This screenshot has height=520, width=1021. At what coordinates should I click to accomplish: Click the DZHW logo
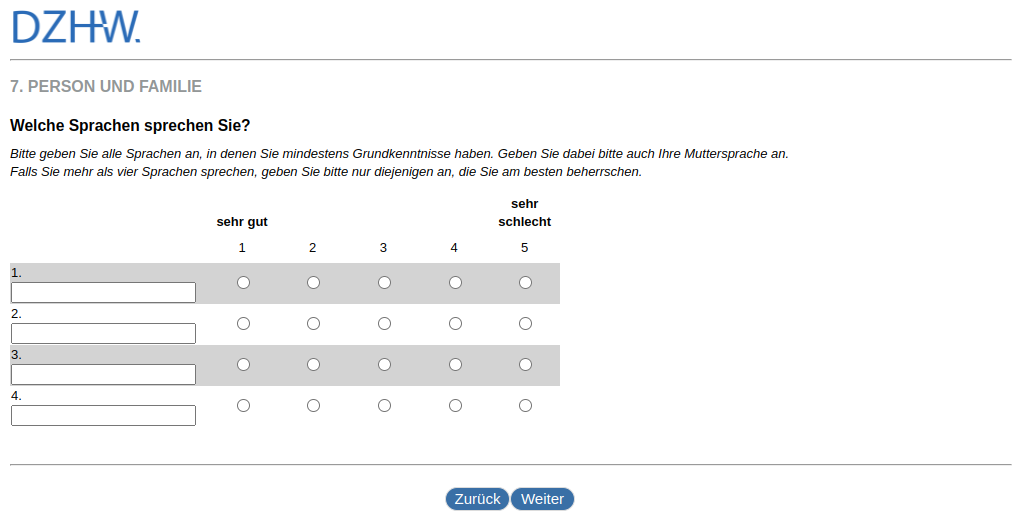[76, 28]
